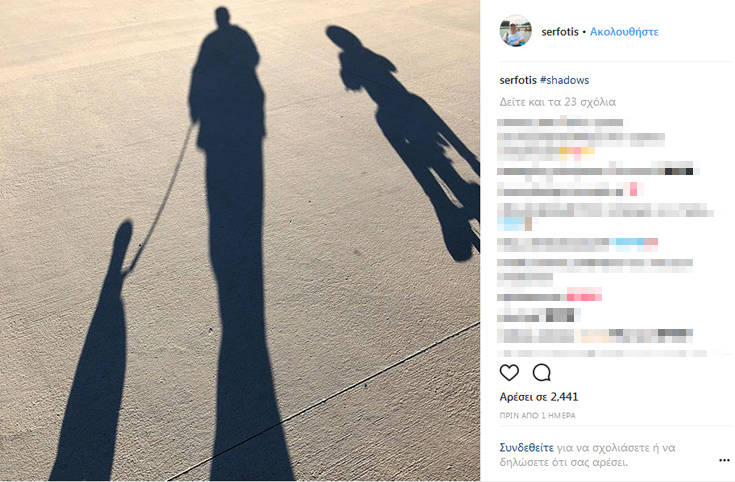
Task: Click the serfotis username in the caption
Action: [518, 80]
